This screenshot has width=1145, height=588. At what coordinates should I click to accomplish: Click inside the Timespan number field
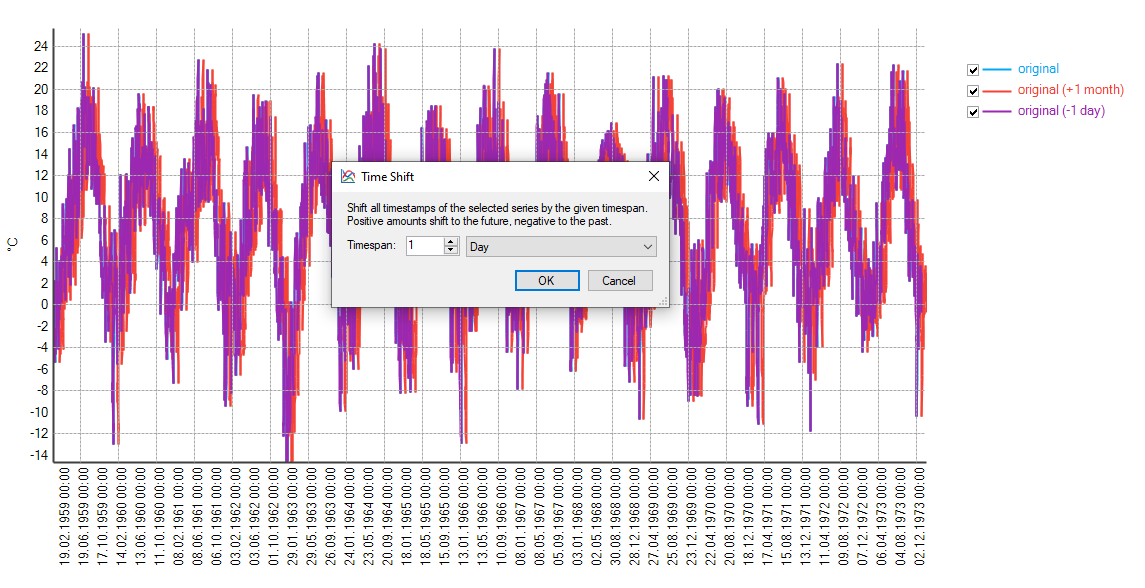tap(423, 246)
